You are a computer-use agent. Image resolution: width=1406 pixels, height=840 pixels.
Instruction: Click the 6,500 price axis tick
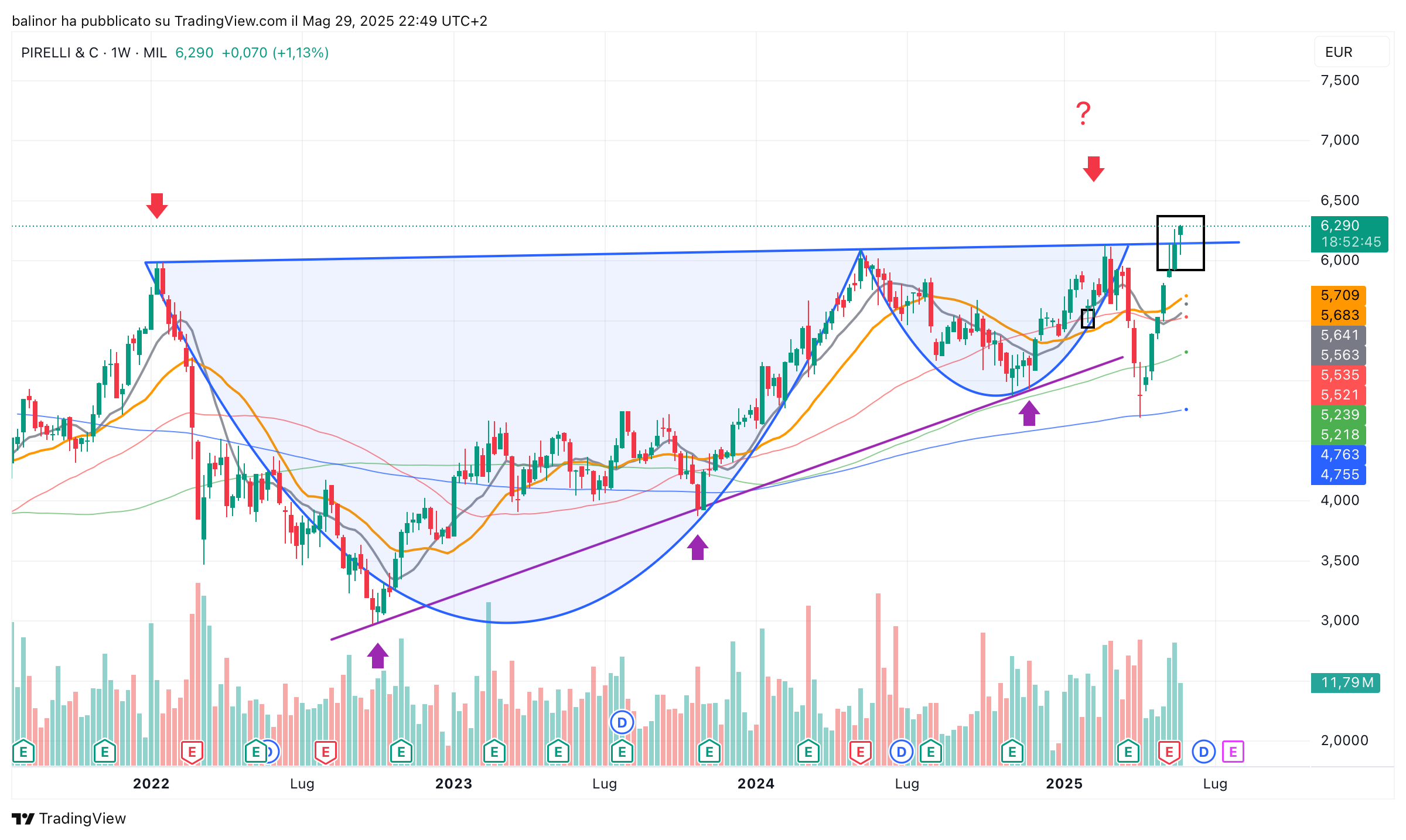coord(1340,200)
